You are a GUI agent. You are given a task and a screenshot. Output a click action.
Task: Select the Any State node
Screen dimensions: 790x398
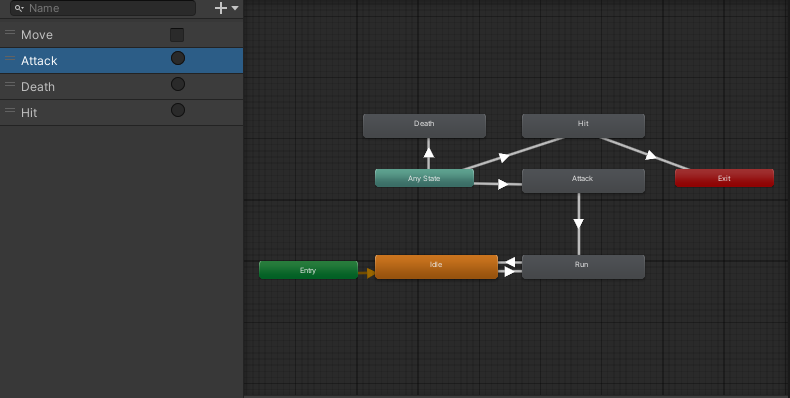tap(424, 178)
